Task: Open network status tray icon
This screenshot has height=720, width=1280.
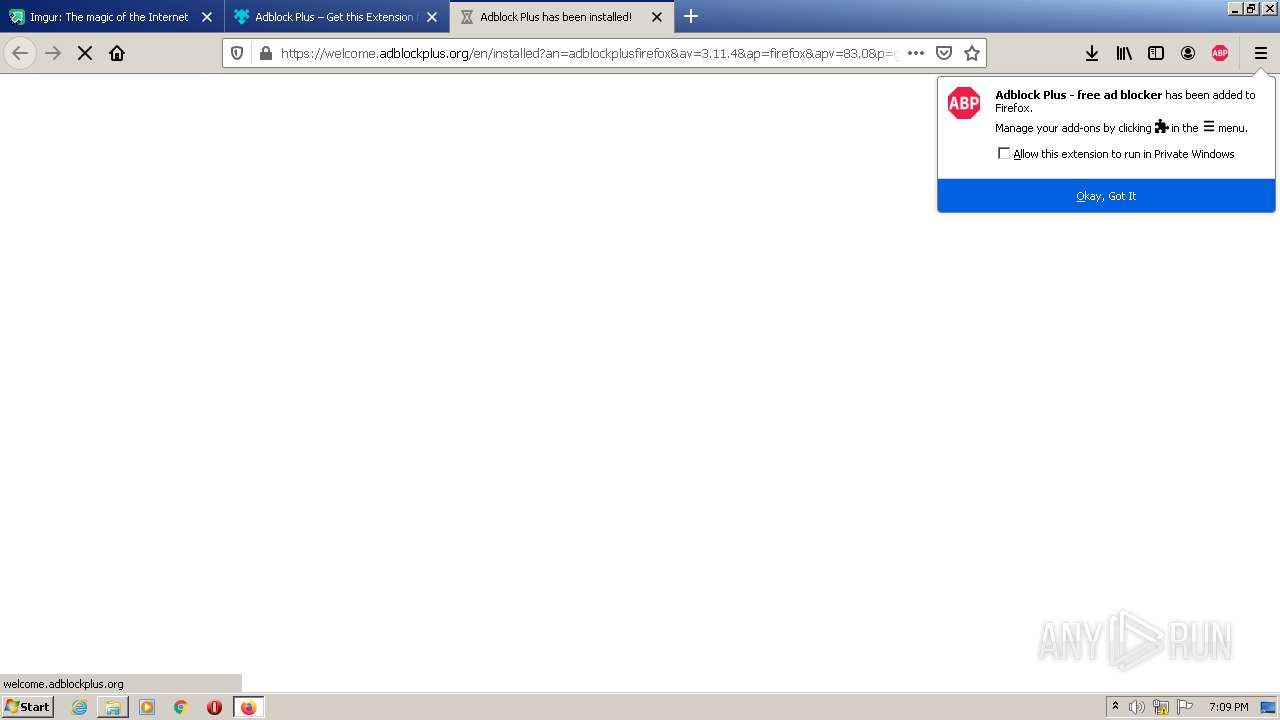Action: click(x=1161, y=707)
